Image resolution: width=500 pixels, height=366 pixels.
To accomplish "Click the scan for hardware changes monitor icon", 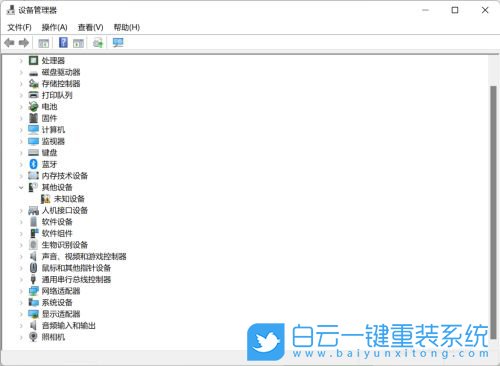I will coord(118,43).
